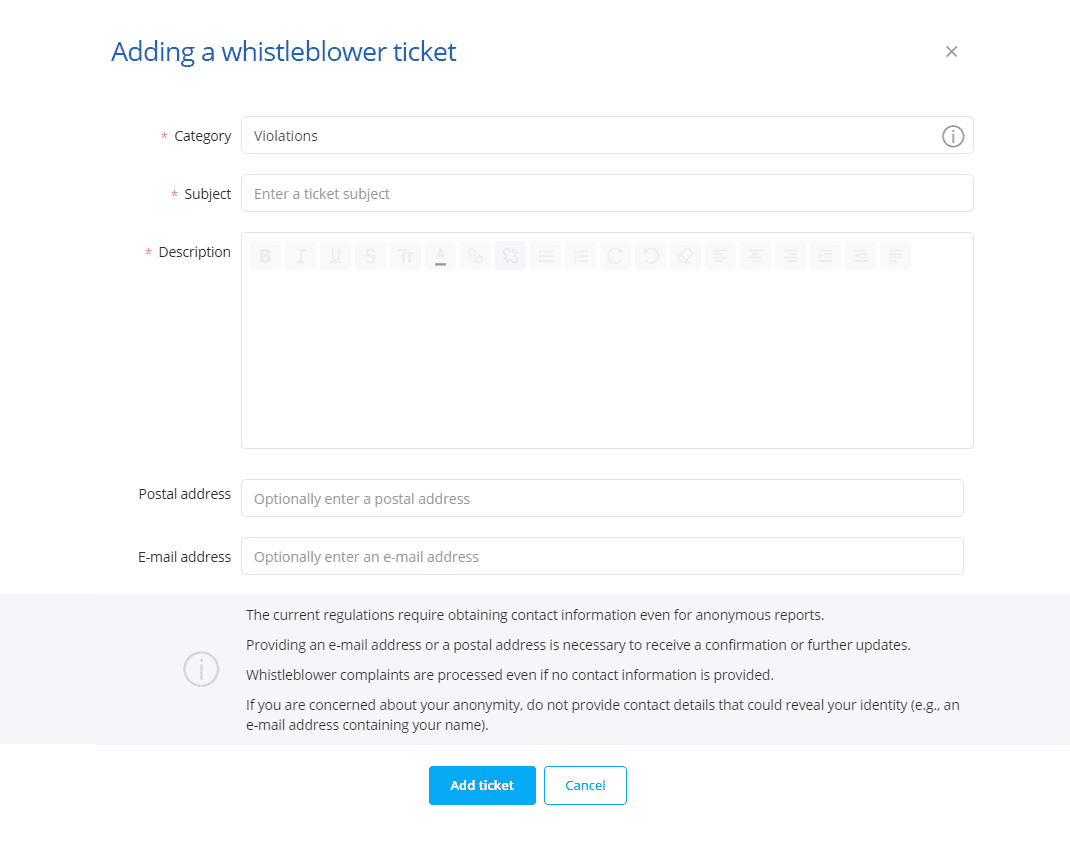The height and width of the screenshot is (842, 1070).
Task: Click the eraser clear formatting icon
Action: (x=685, y=256)
